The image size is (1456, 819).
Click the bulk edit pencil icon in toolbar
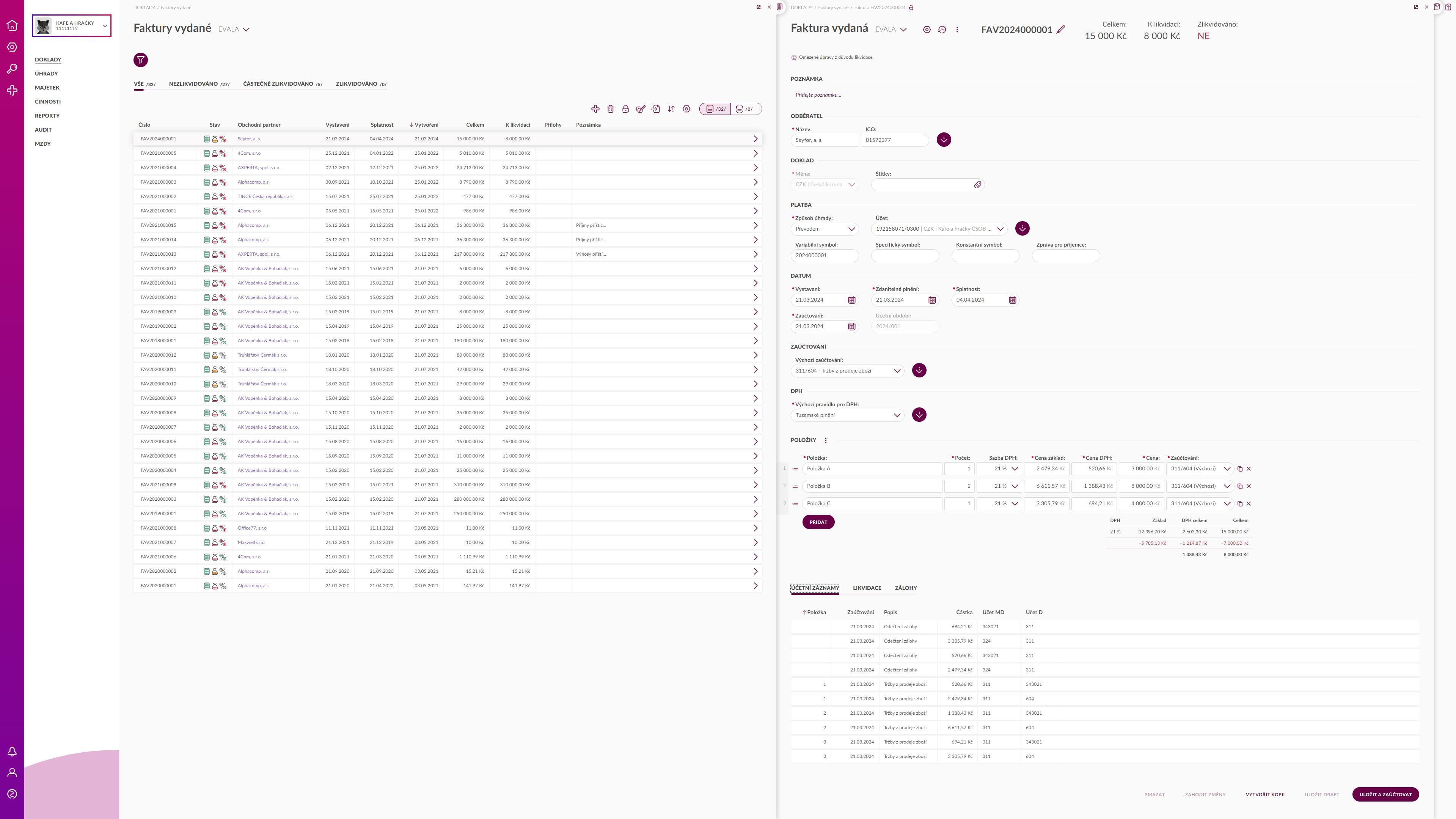coord(641,109)
